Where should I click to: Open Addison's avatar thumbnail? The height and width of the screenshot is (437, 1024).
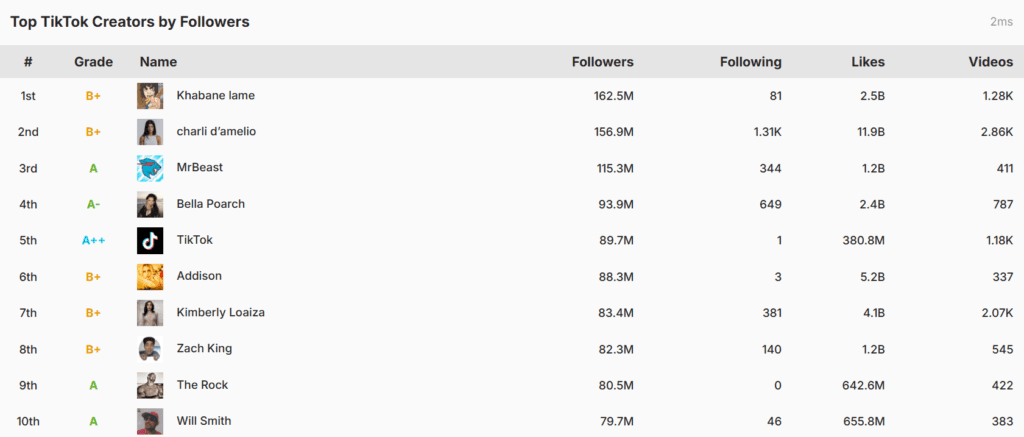click(150, 277)
